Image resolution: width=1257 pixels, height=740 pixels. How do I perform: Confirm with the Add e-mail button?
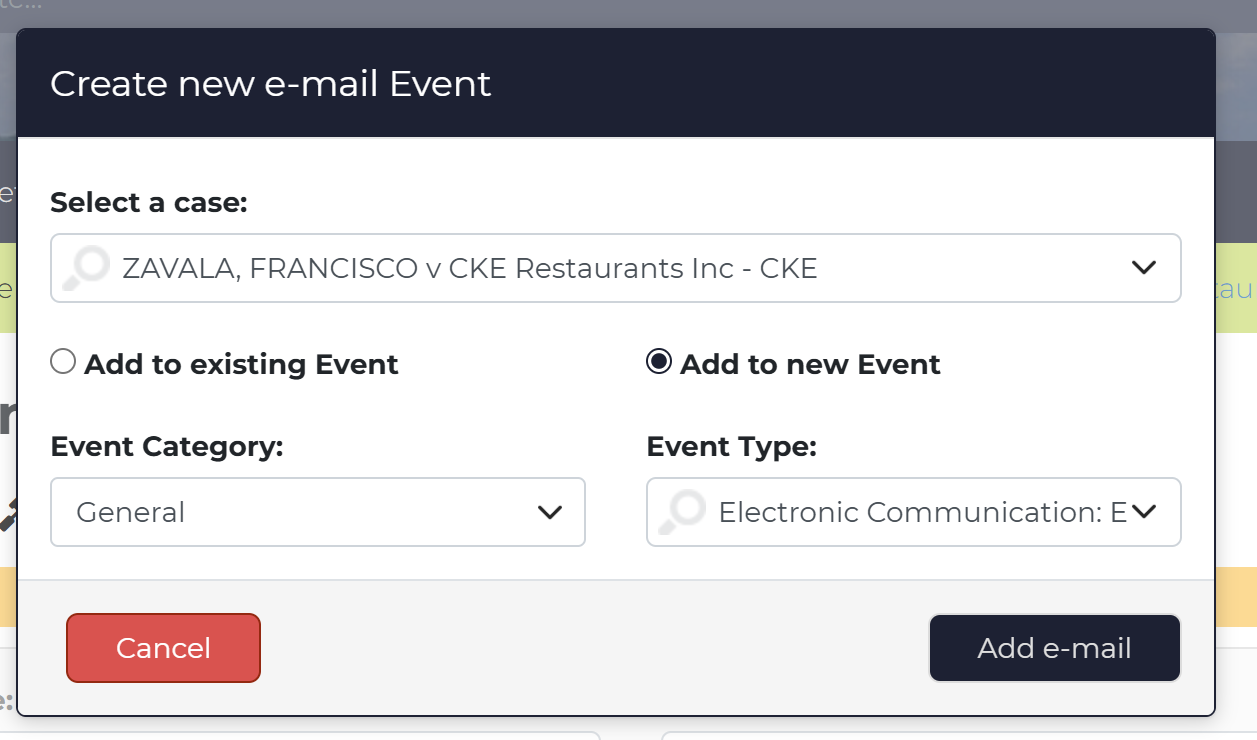[1055, 648]
